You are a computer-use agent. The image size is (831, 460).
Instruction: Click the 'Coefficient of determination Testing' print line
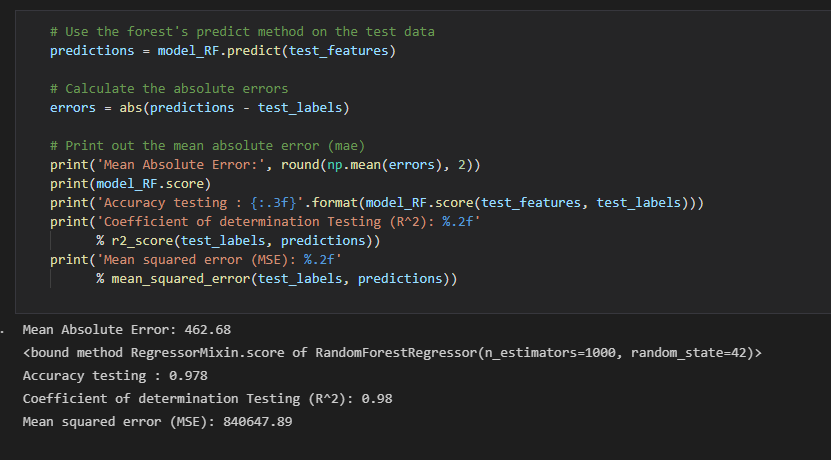click(265, 222)
